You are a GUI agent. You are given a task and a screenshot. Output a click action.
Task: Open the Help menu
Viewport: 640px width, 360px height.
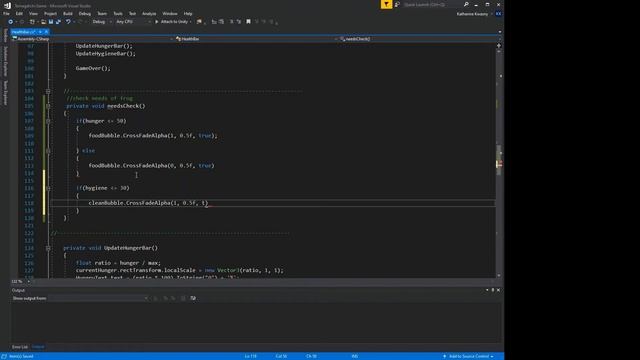click(188, 14)
